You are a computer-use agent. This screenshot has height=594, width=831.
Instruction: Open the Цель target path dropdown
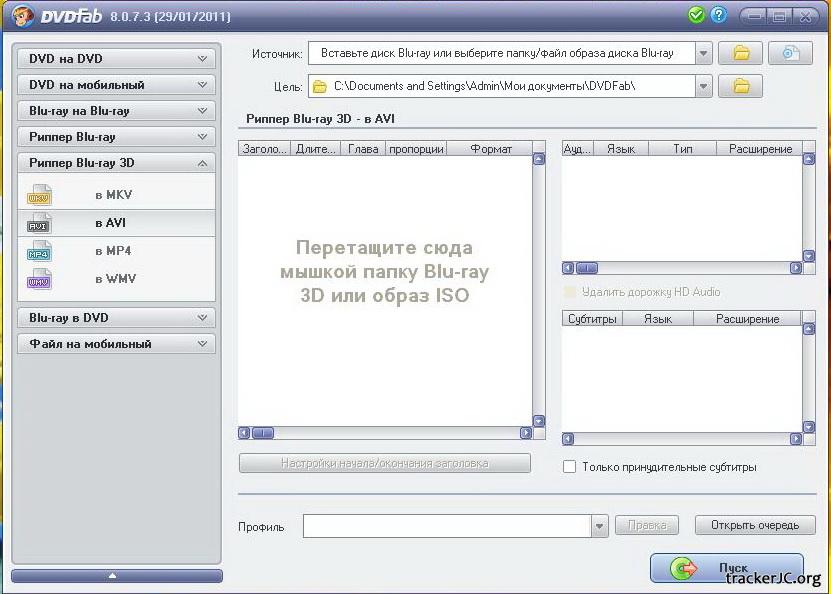pyautogui.click(x=703, y=86)
